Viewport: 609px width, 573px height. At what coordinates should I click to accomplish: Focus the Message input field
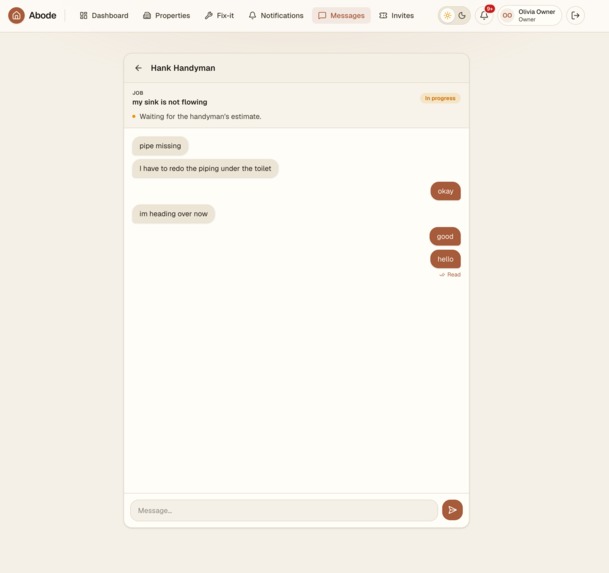click(284, 510)
